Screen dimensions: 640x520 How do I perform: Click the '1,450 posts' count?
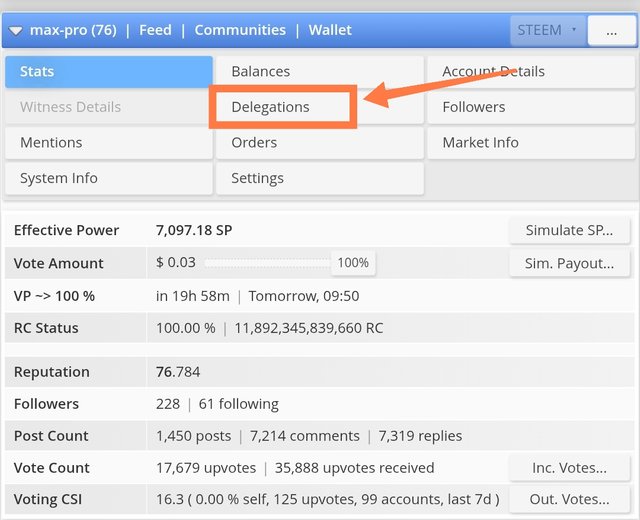193,436
